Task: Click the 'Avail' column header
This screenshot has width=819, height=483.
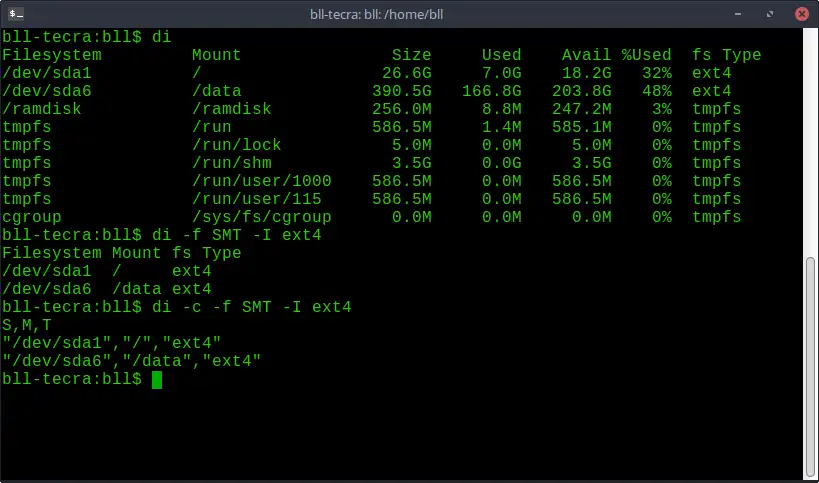Action: coord(586,55)
